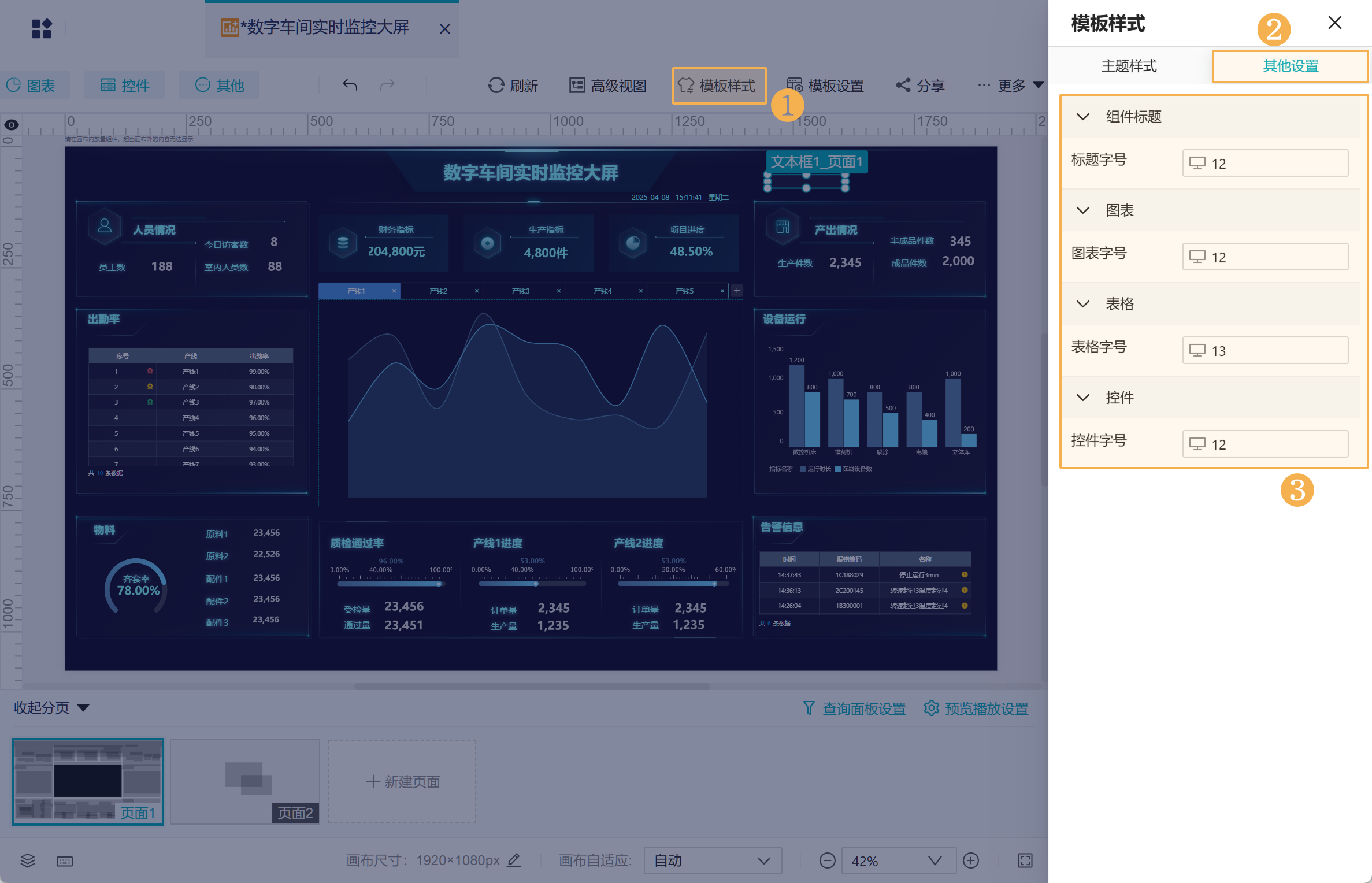
Task: Switch to the 主题样式 tab
Action: pos(1129,66)
